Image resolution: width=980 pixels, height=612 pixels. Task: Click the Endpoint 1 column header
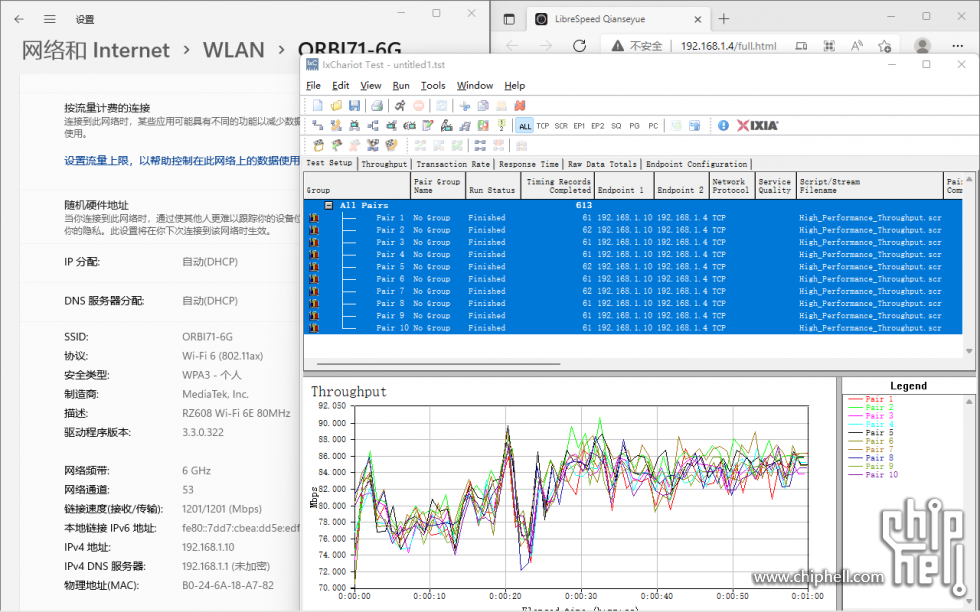click(623, 186)
